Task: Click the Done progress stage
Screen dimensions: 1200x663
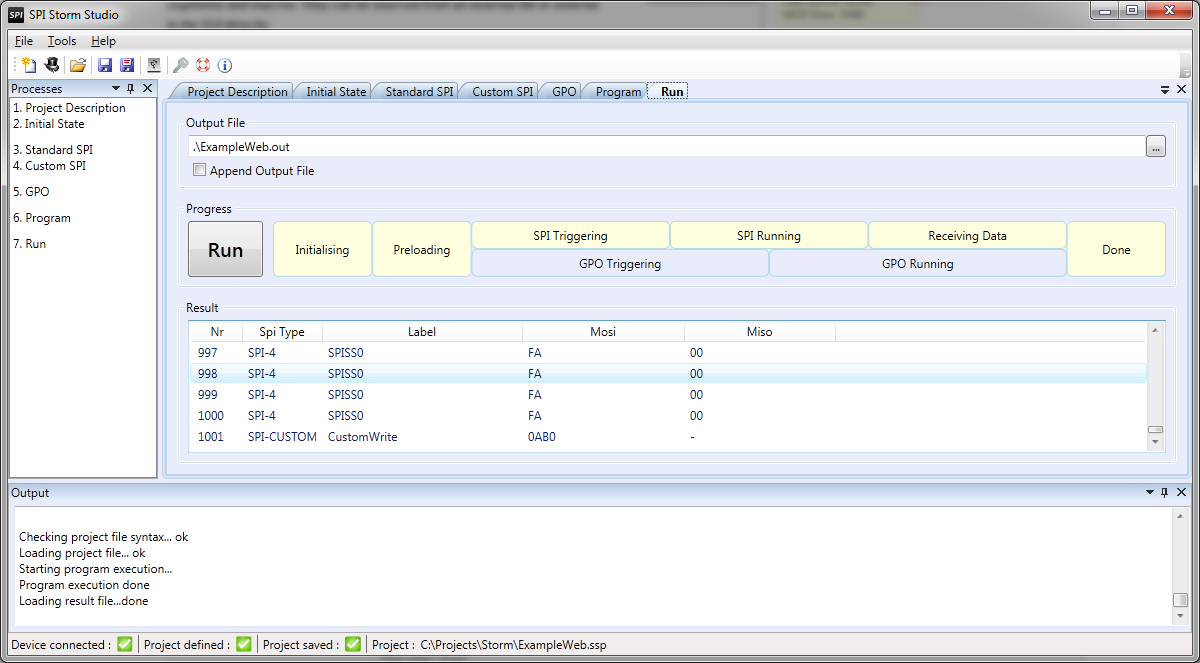Action: point(1116,250)
